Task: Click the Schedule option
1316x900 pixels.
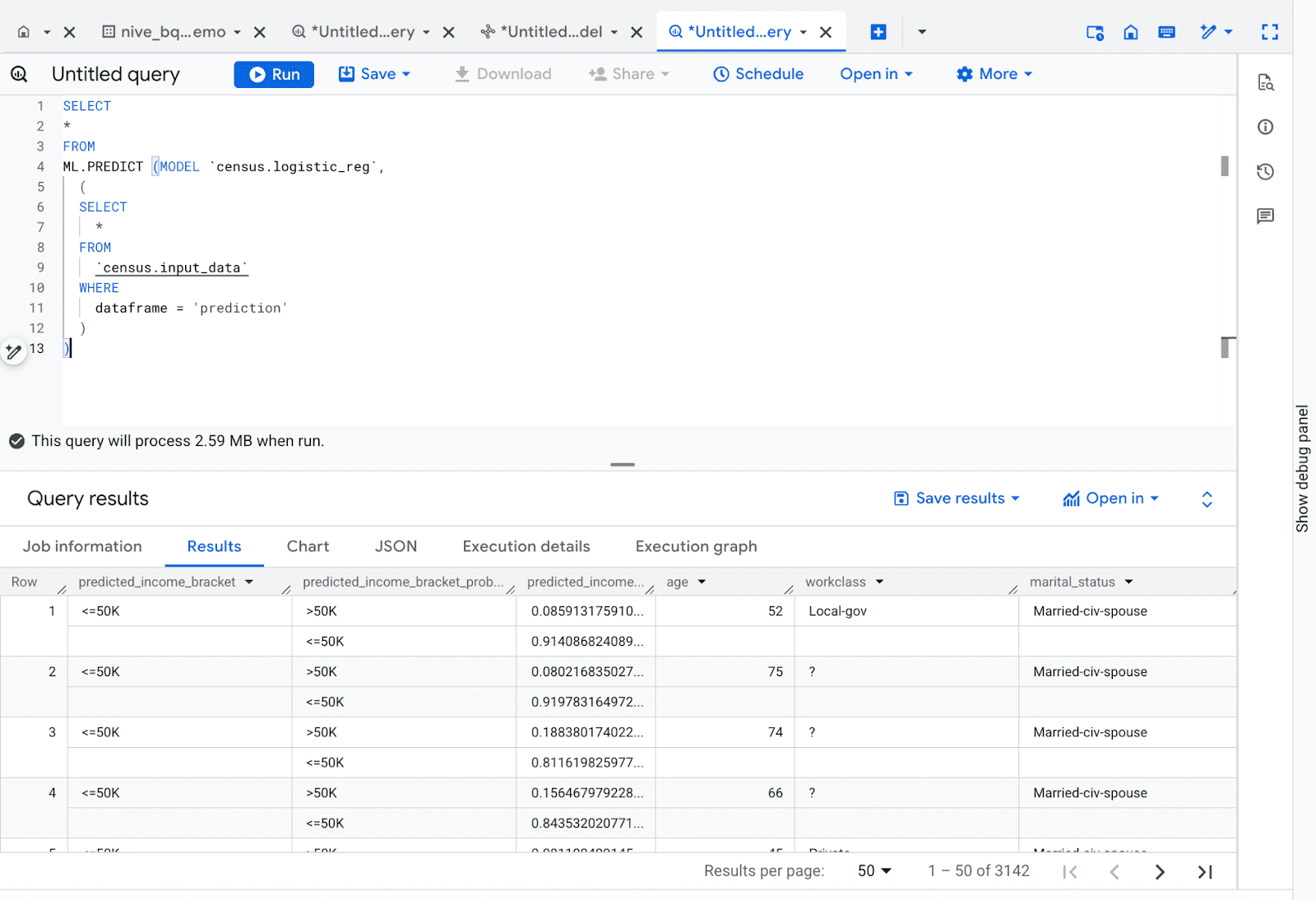Action: point(758,73)
